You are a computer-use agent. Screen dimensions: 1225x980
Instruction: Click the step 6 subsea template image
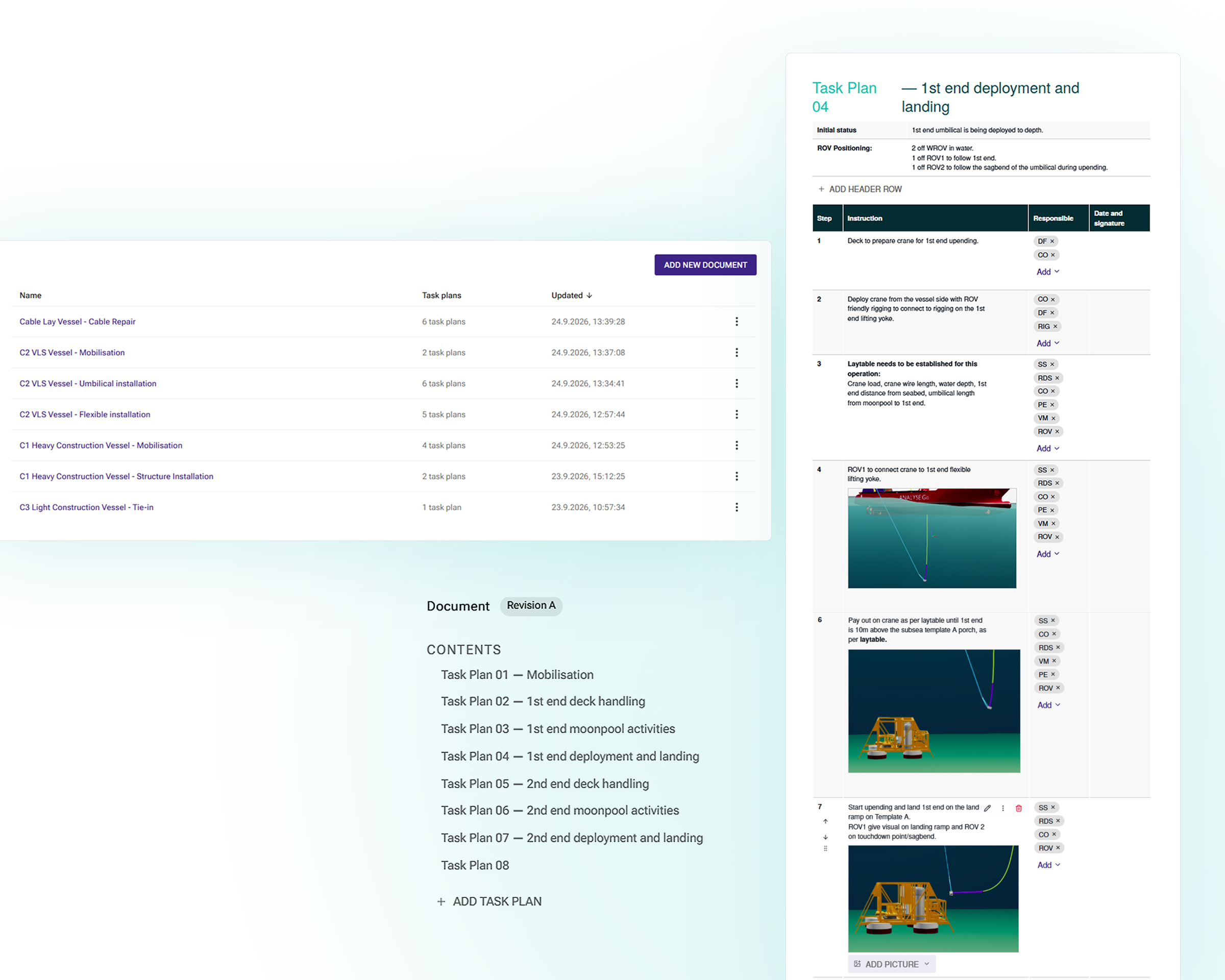pyautogui.click(x=934, y=712)
